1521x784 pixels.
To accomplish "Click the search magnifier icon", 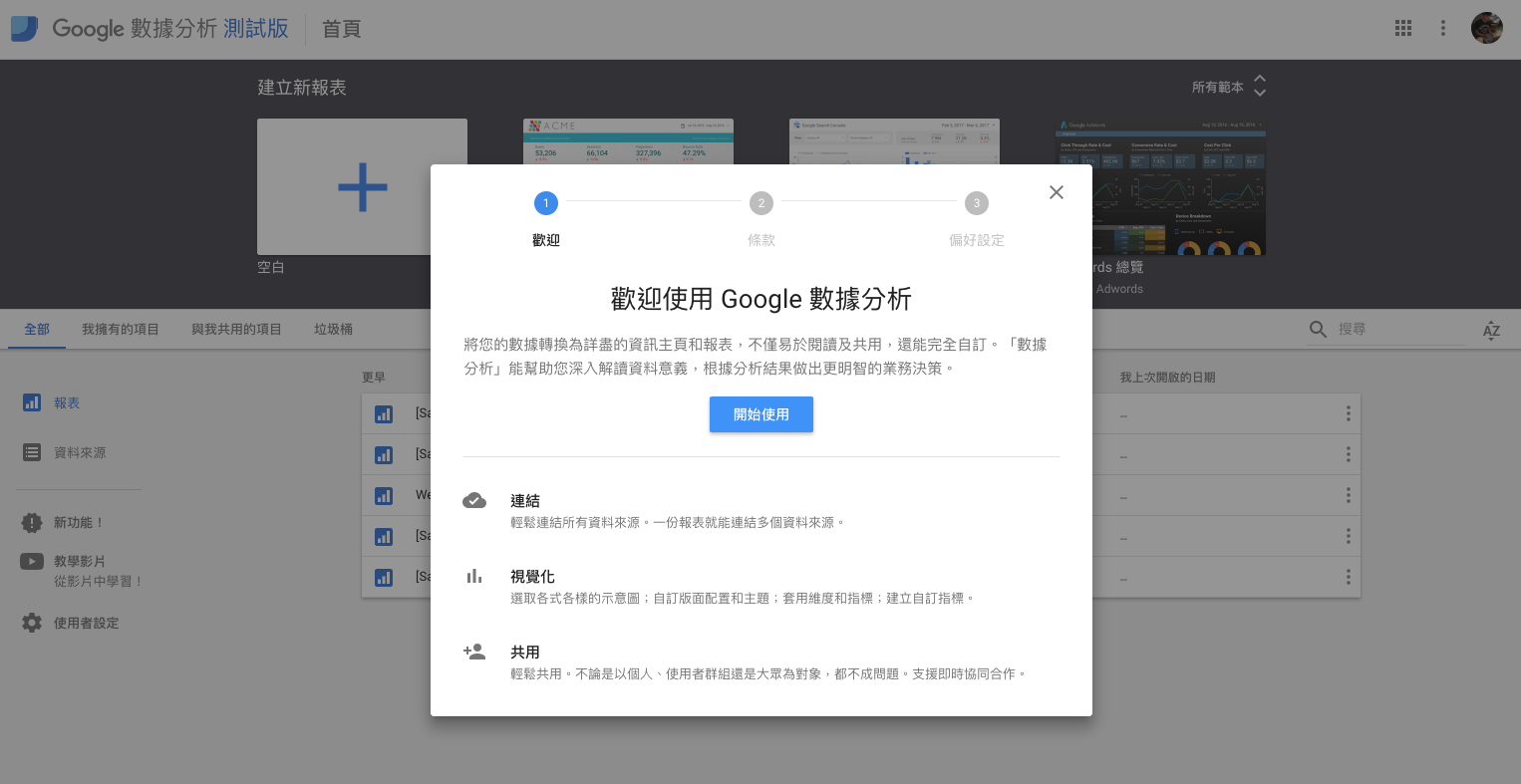I will tap(1318, 329).
